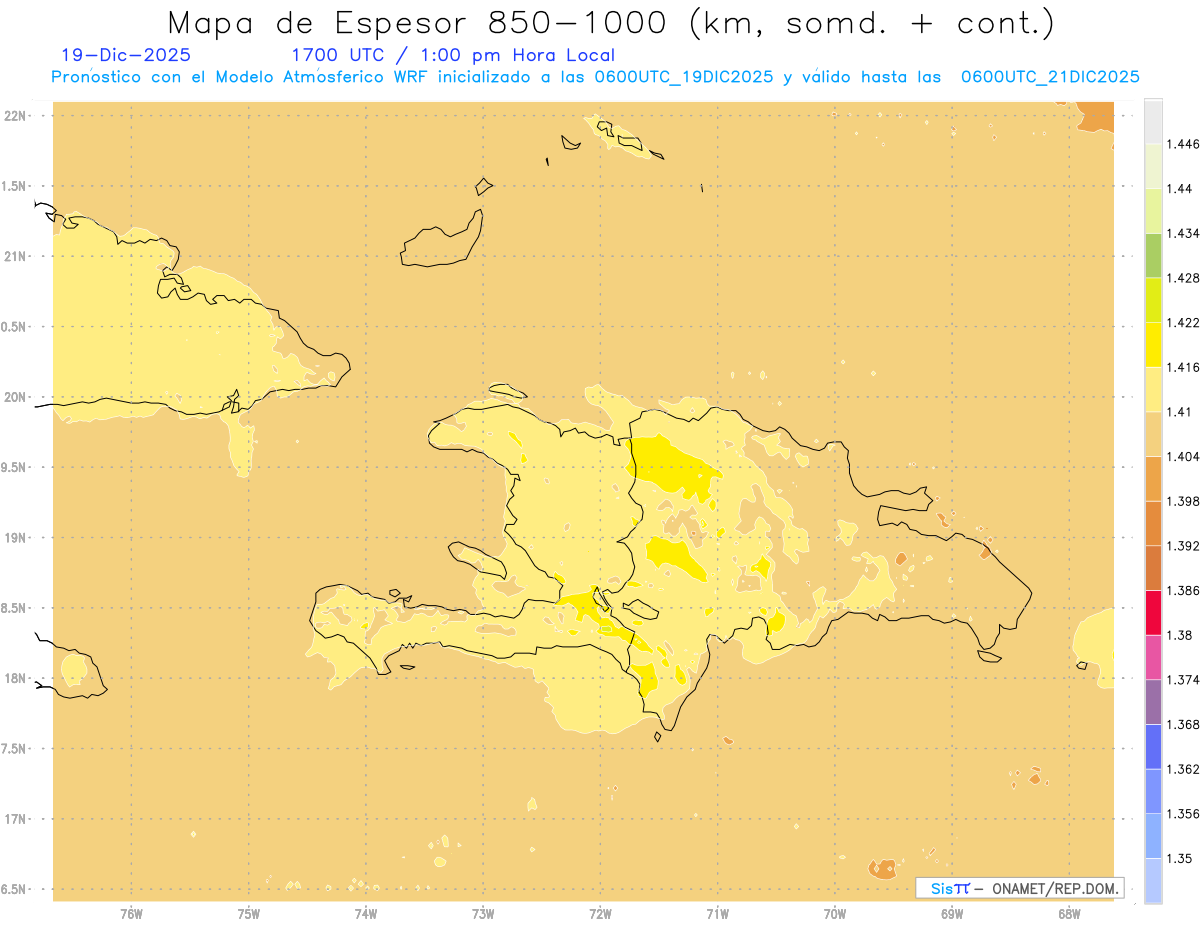This screenshot has width=1200, height=927.
Task: Click the '1.404' colorbar value
Action: click(1183, 456)
